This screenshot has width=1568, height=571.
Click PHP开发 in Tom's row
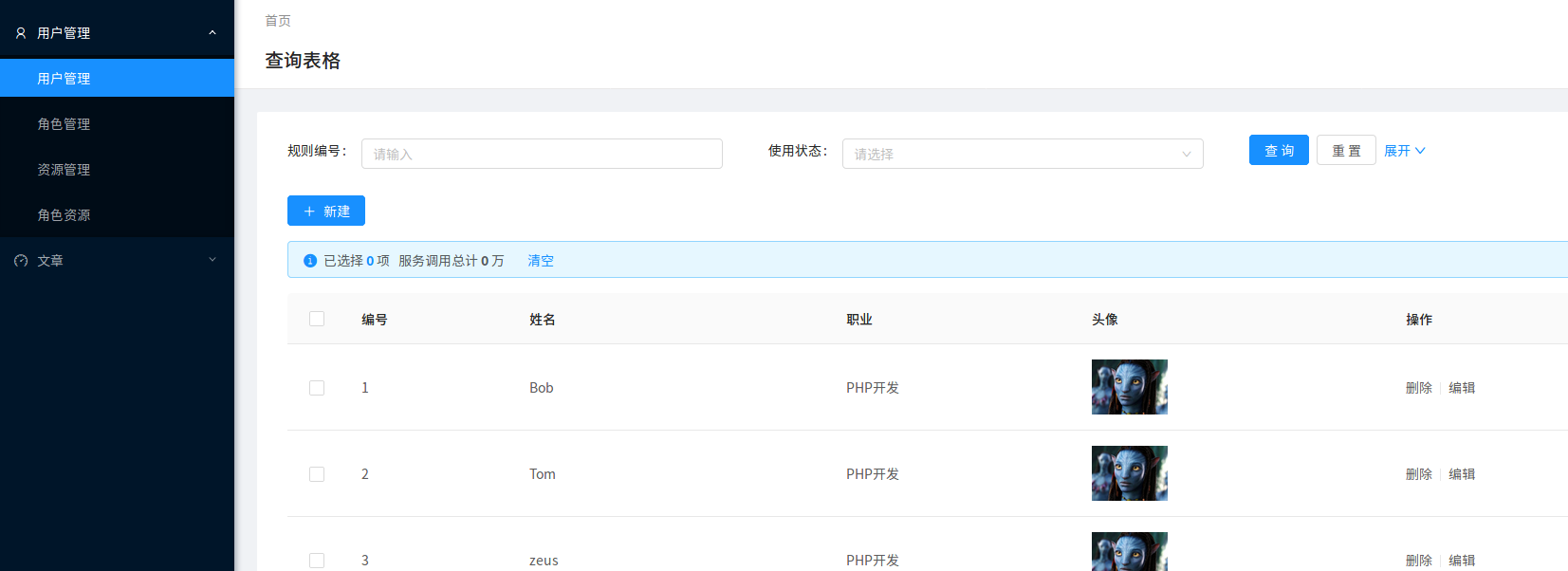(873, 474)
